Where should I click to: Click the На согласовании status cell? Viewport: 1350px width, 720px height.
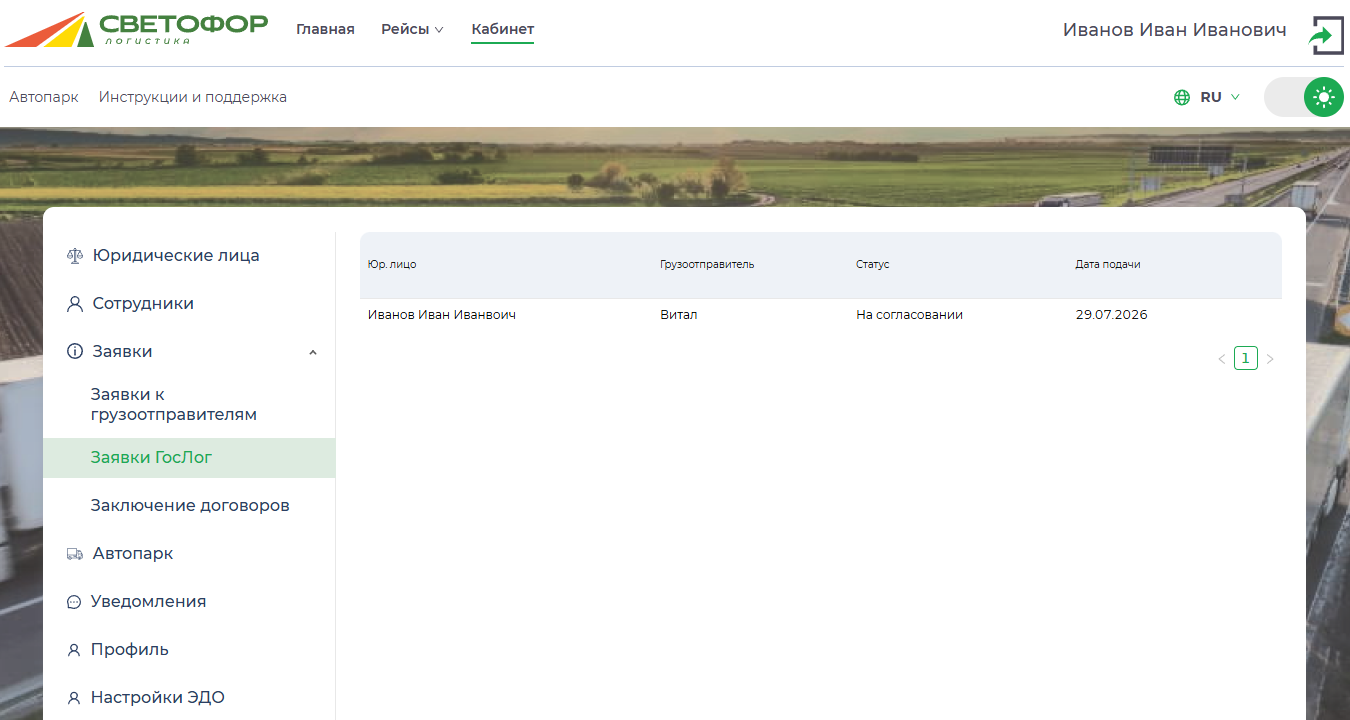coord(909,315)
